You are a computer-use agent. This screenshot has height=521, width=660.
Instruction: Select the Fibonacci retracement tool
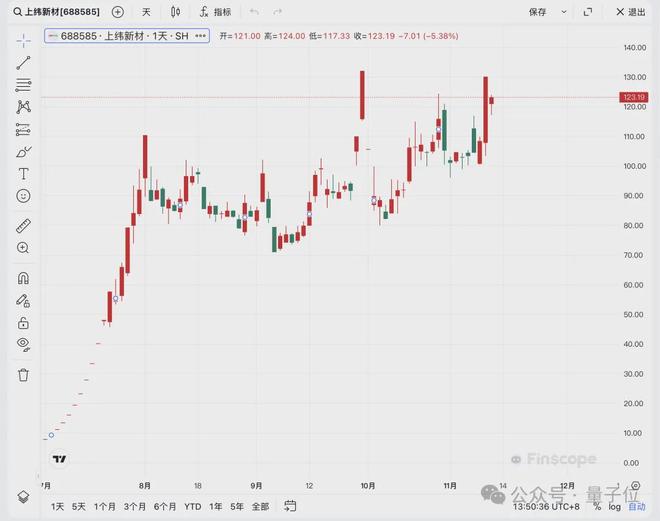24,85
